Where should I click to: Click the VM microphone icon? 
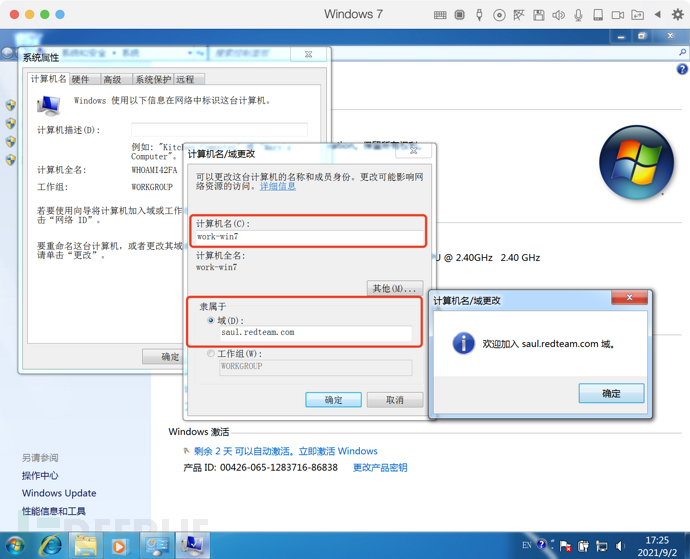578,15
